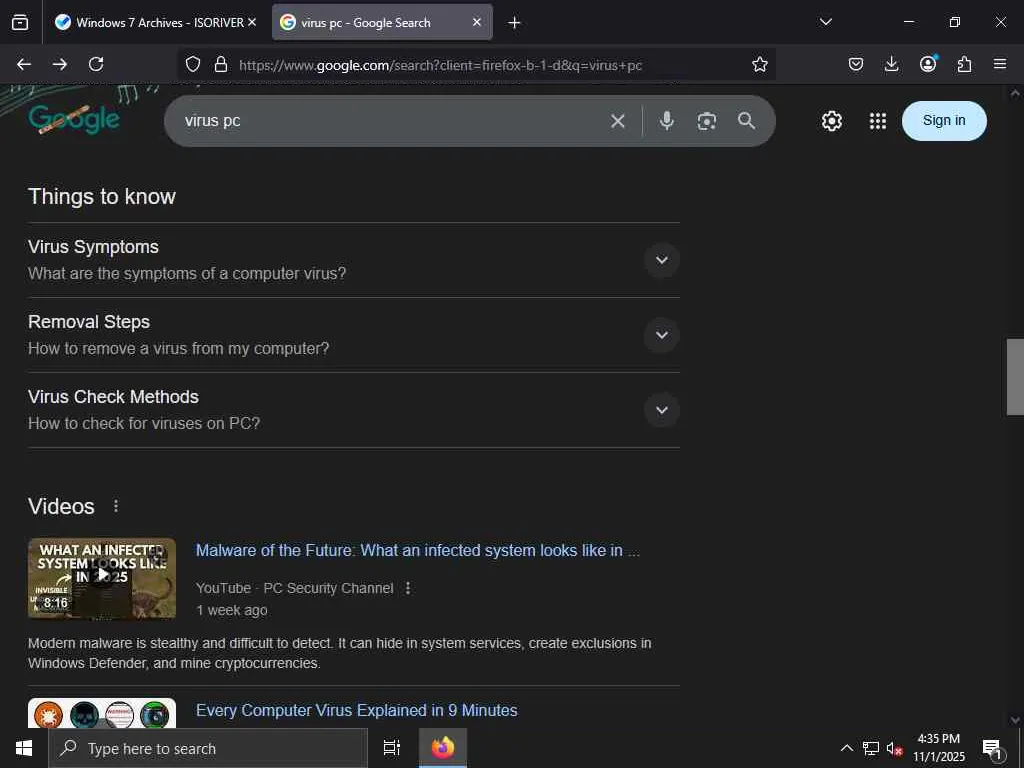Viewport: 1024px width, 768px height.
Task: Open Task View on the taskbar
Action: tap(392, 748)
